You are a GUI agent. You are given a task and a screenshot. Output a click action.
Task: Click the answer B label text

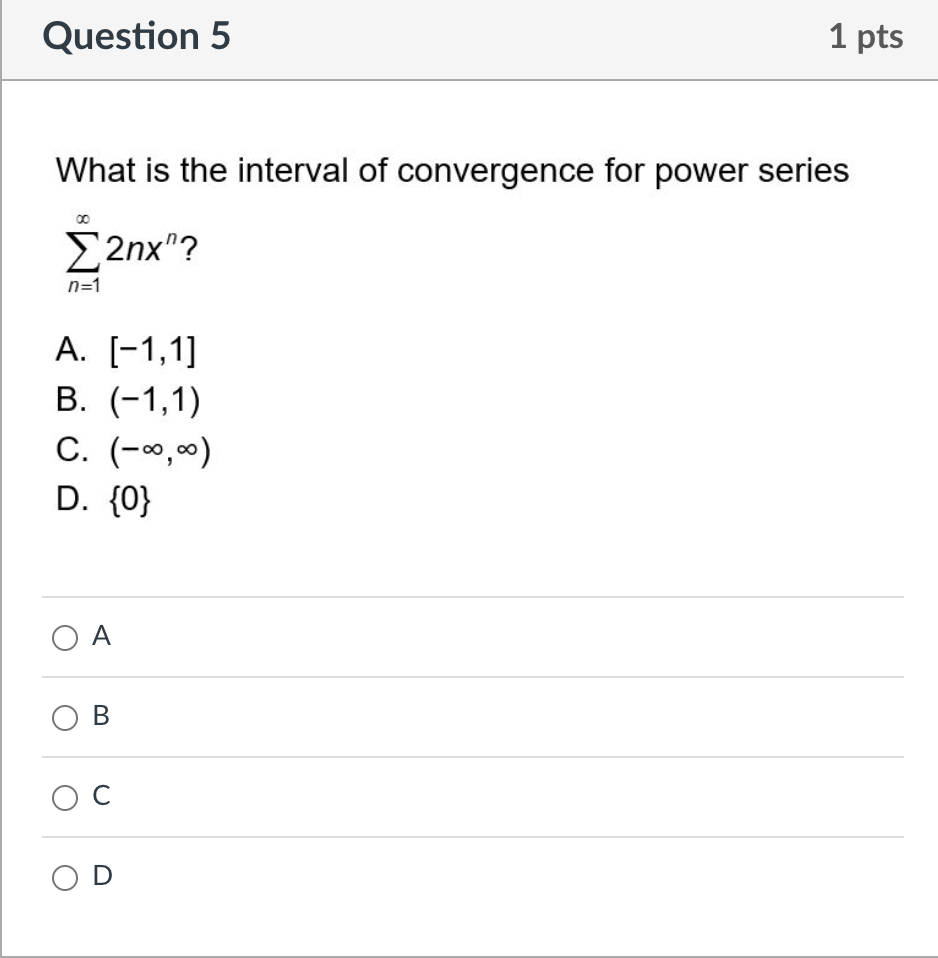coord(99,716)
